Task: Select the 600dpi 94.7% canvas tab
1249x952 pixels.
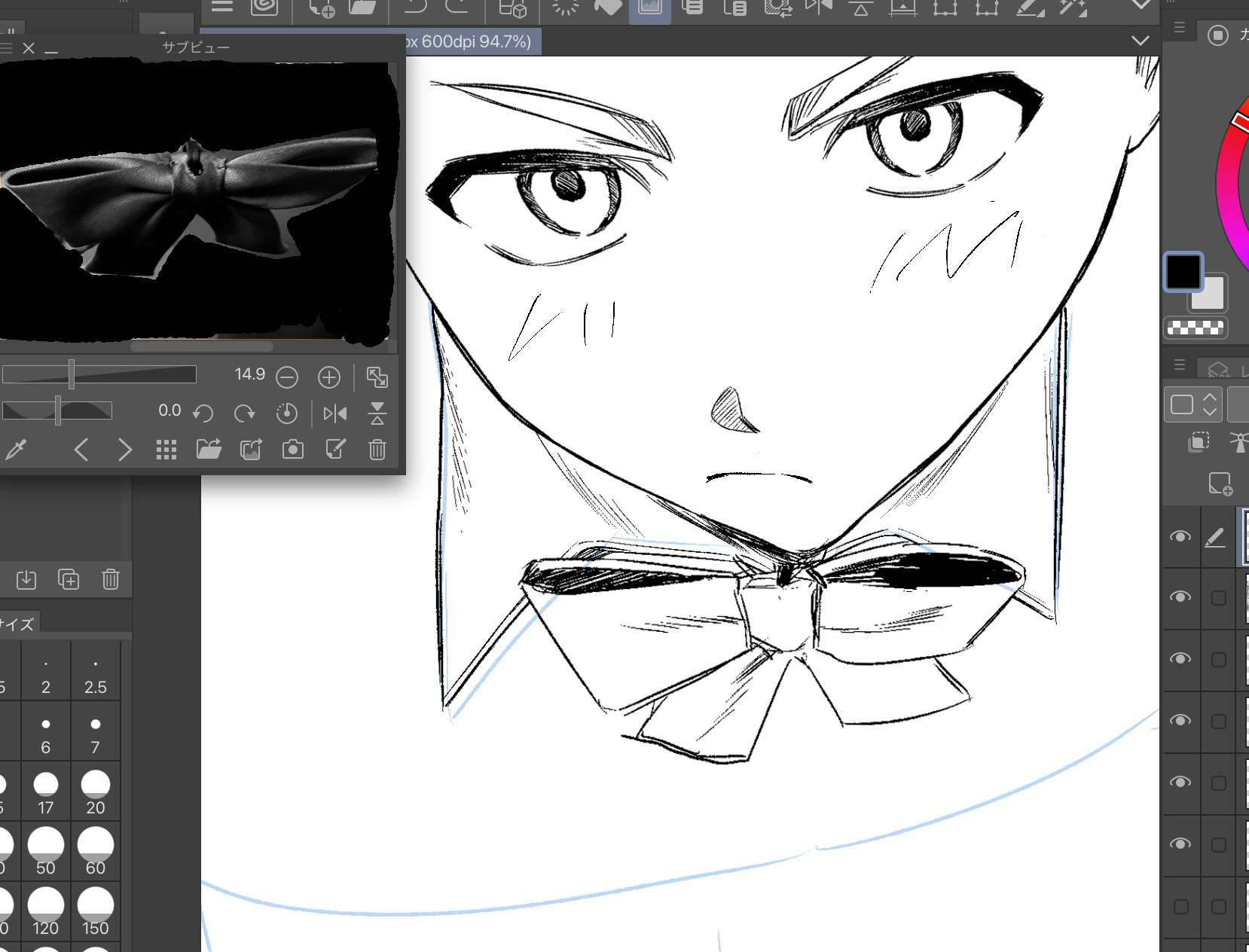Action: [467, 41]
